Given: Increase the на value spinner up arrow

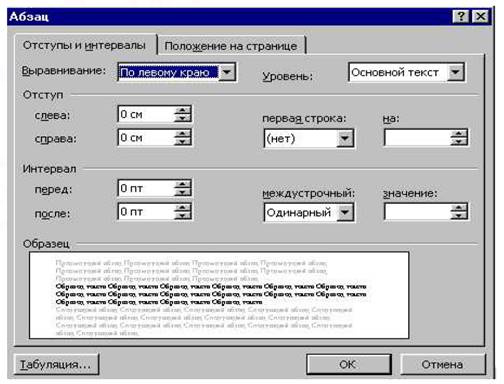Looking at the screenshot, I should 459,134.
